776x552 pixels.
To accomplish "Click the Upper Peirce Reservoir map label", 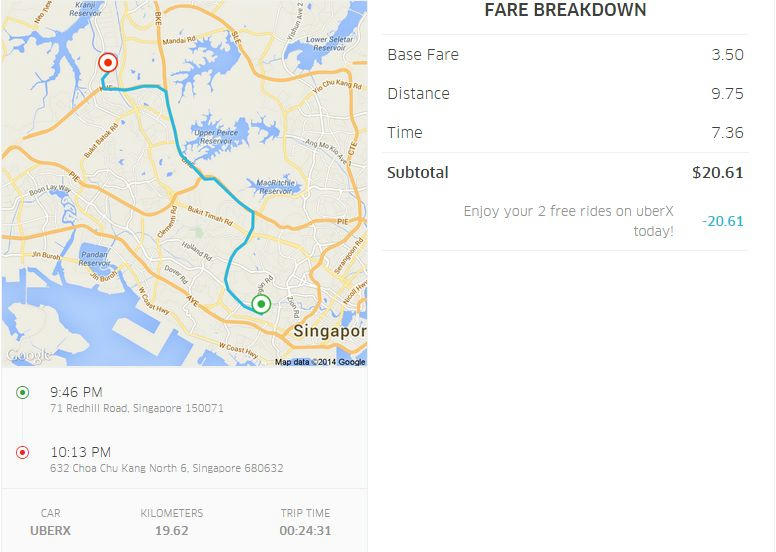I will (216, 137).
